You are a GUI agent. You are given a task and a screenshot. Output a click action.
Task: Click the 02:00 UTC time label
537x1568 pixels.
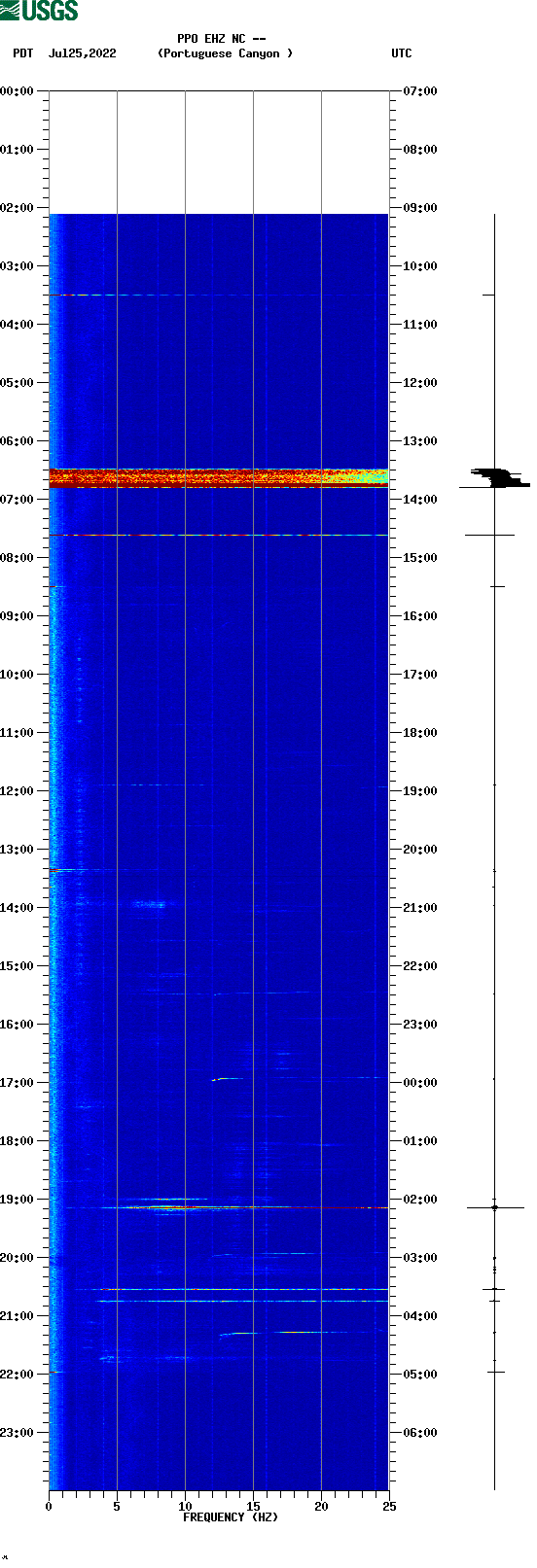(x=420, y=1200)
